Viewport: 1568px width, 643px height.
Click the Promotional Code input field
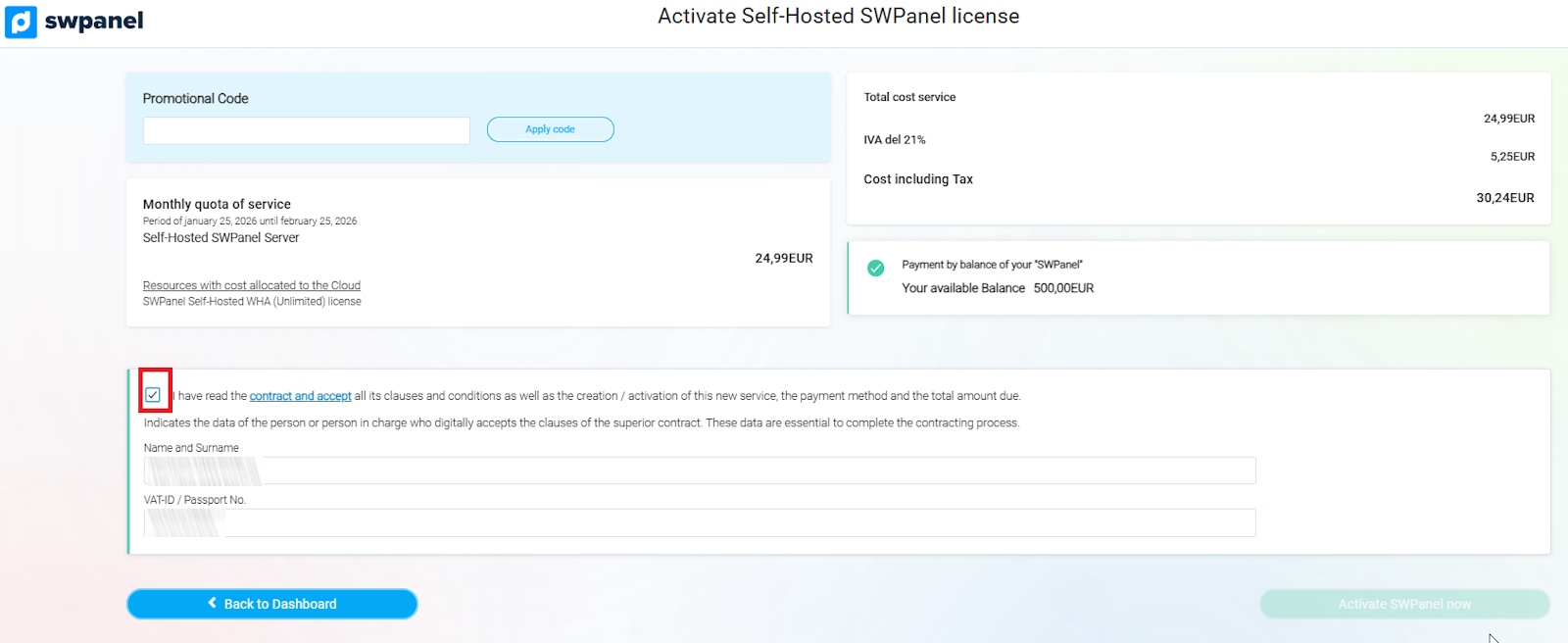click(307, 130)
